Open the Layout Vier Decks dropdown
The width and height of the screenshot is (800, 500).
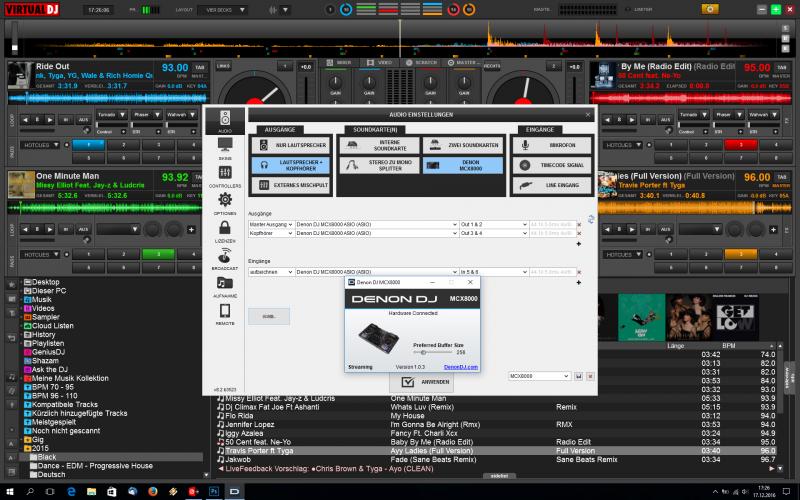223,10
